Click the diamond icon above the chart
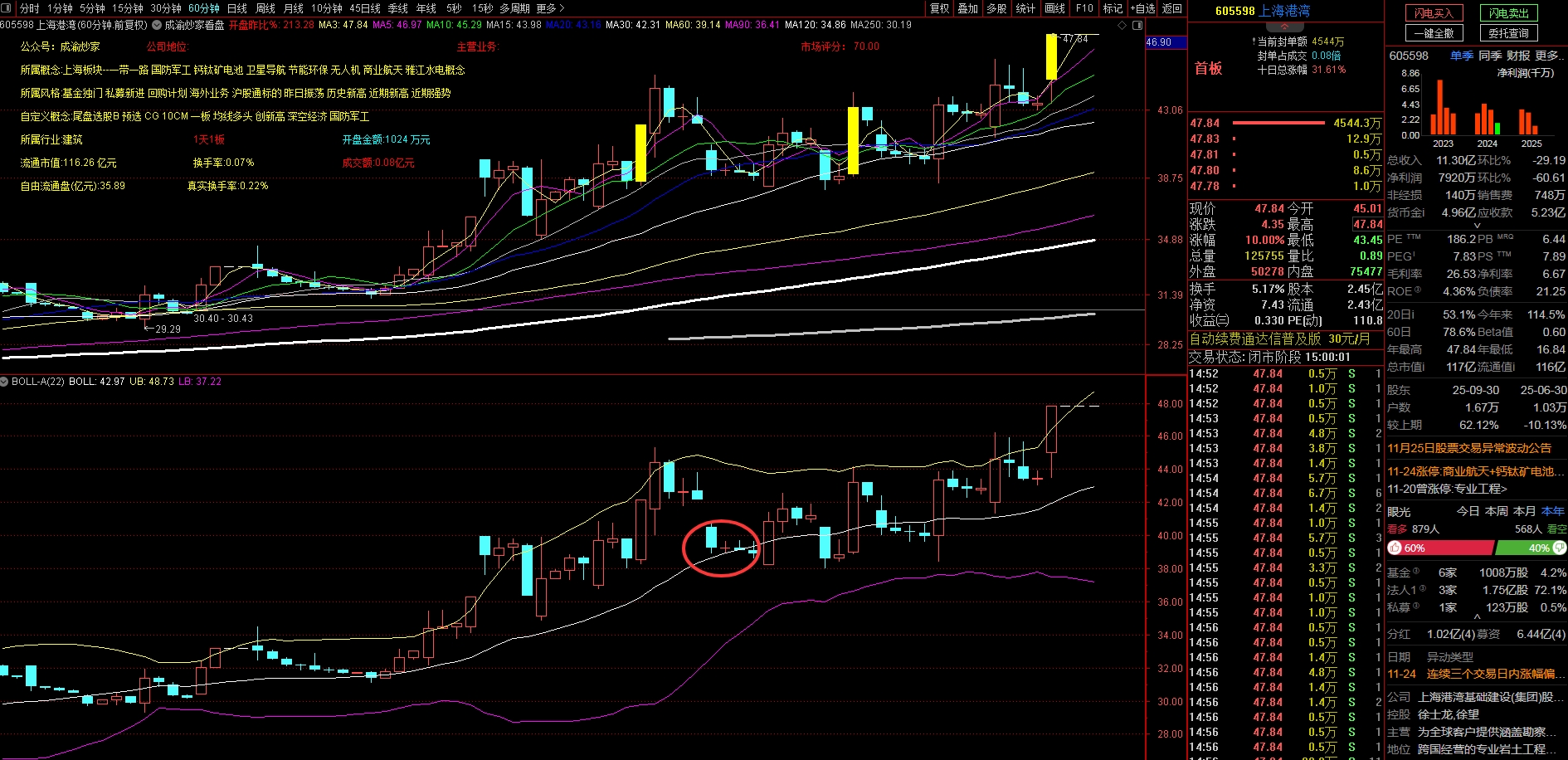This screenshot has width=1568, height=760. click(x=1122, y=25)
